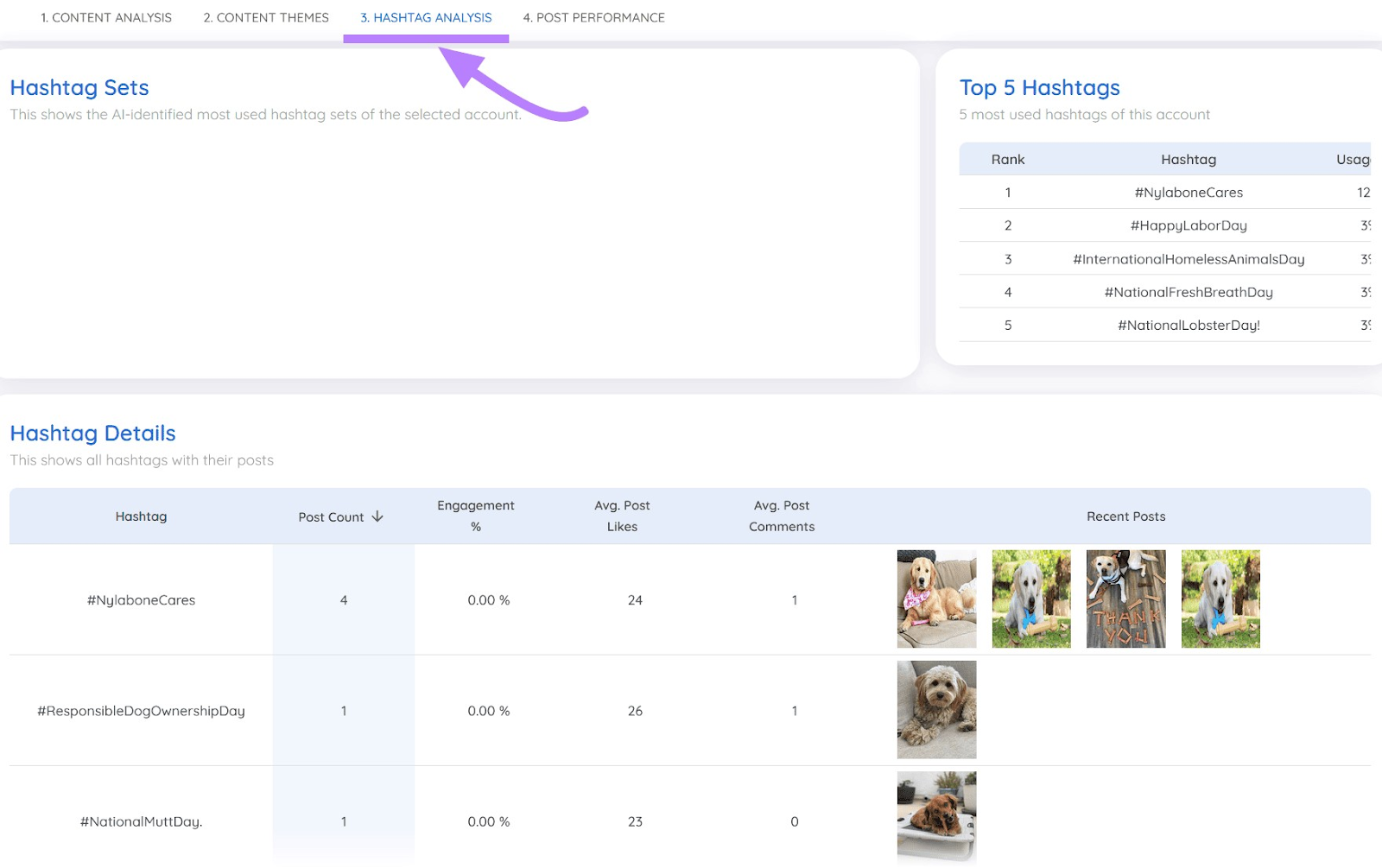
Task: Click the Hashtag column header in Hashtag Details
Action: point(141,516)
